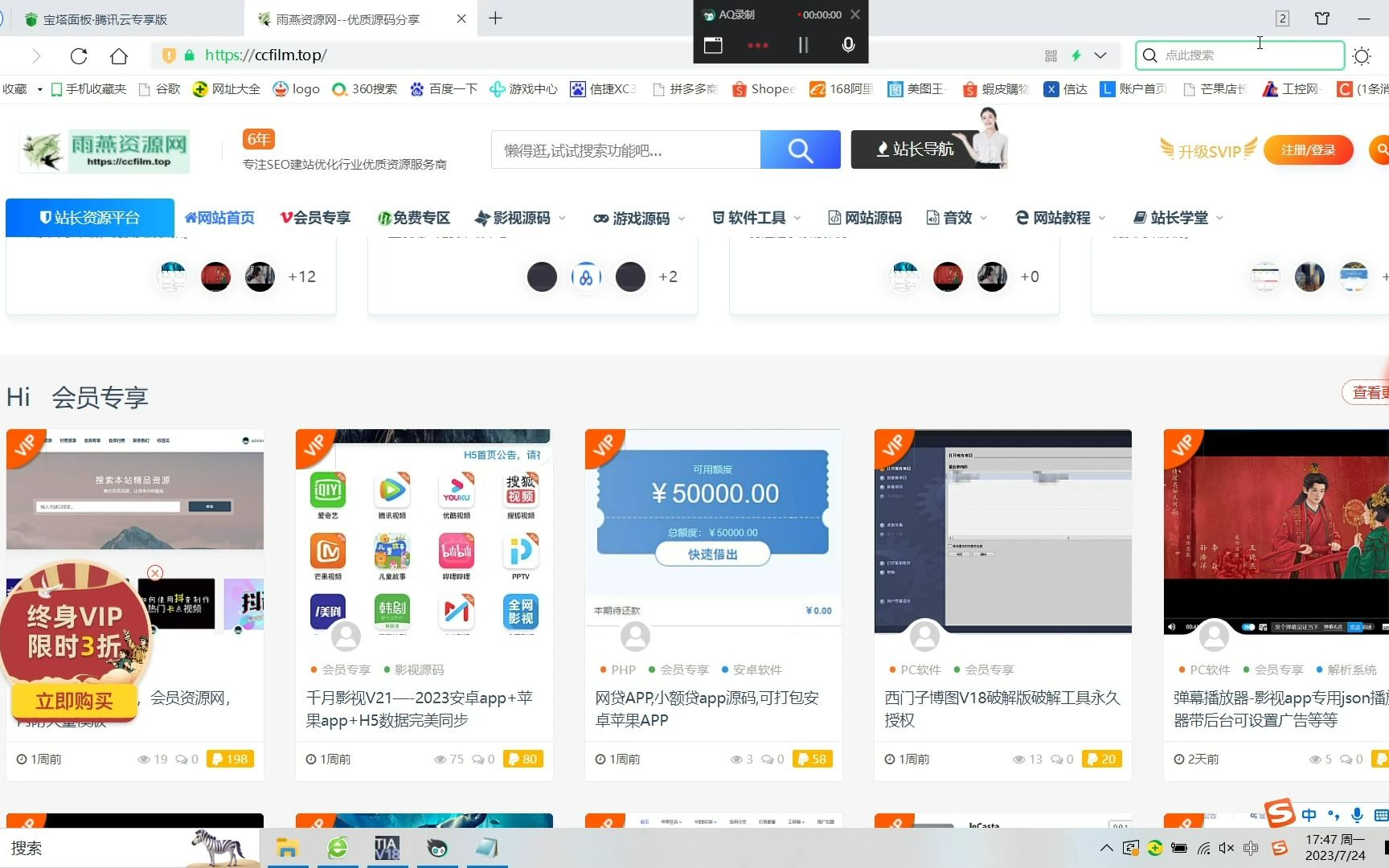
Task: Open 会员专享 nav item
Action: point(315,218)
